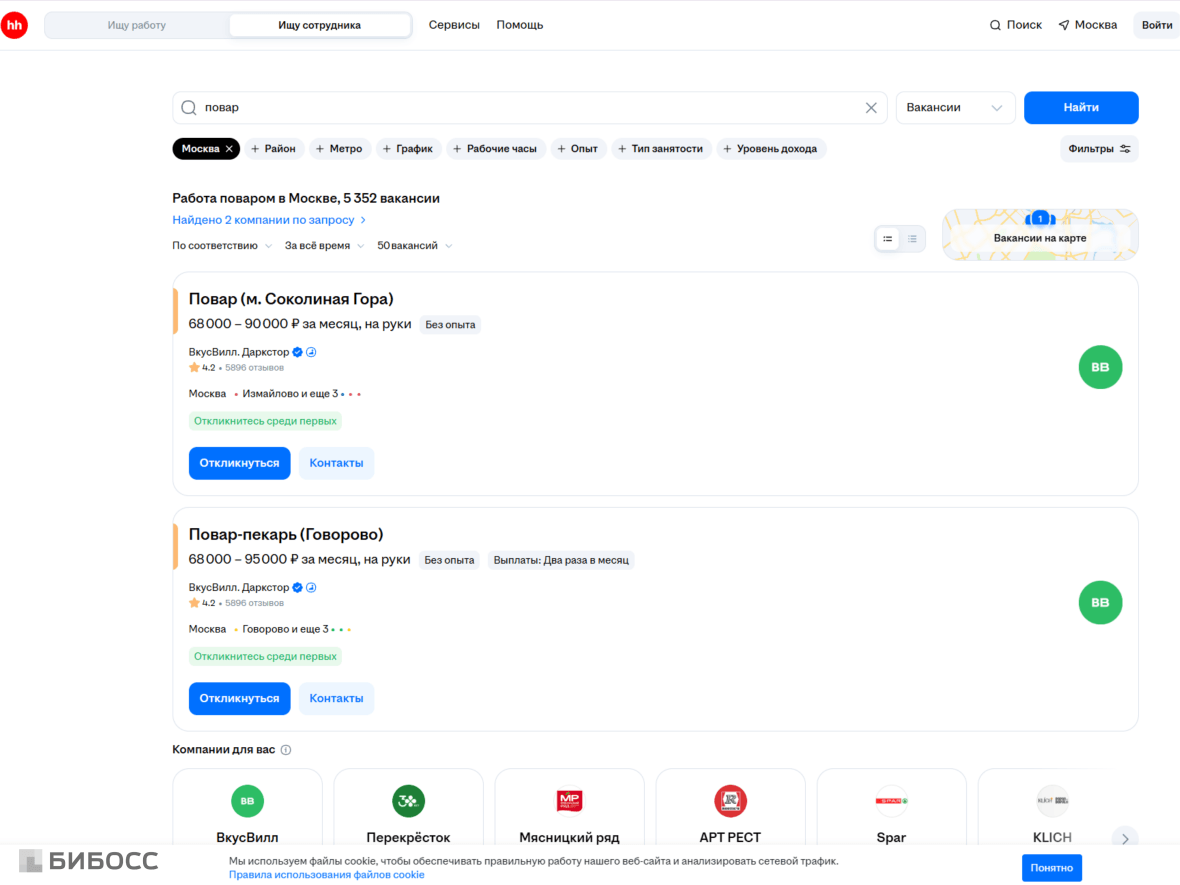
Task: Add Опыт filter
Action: coord(577,149)
